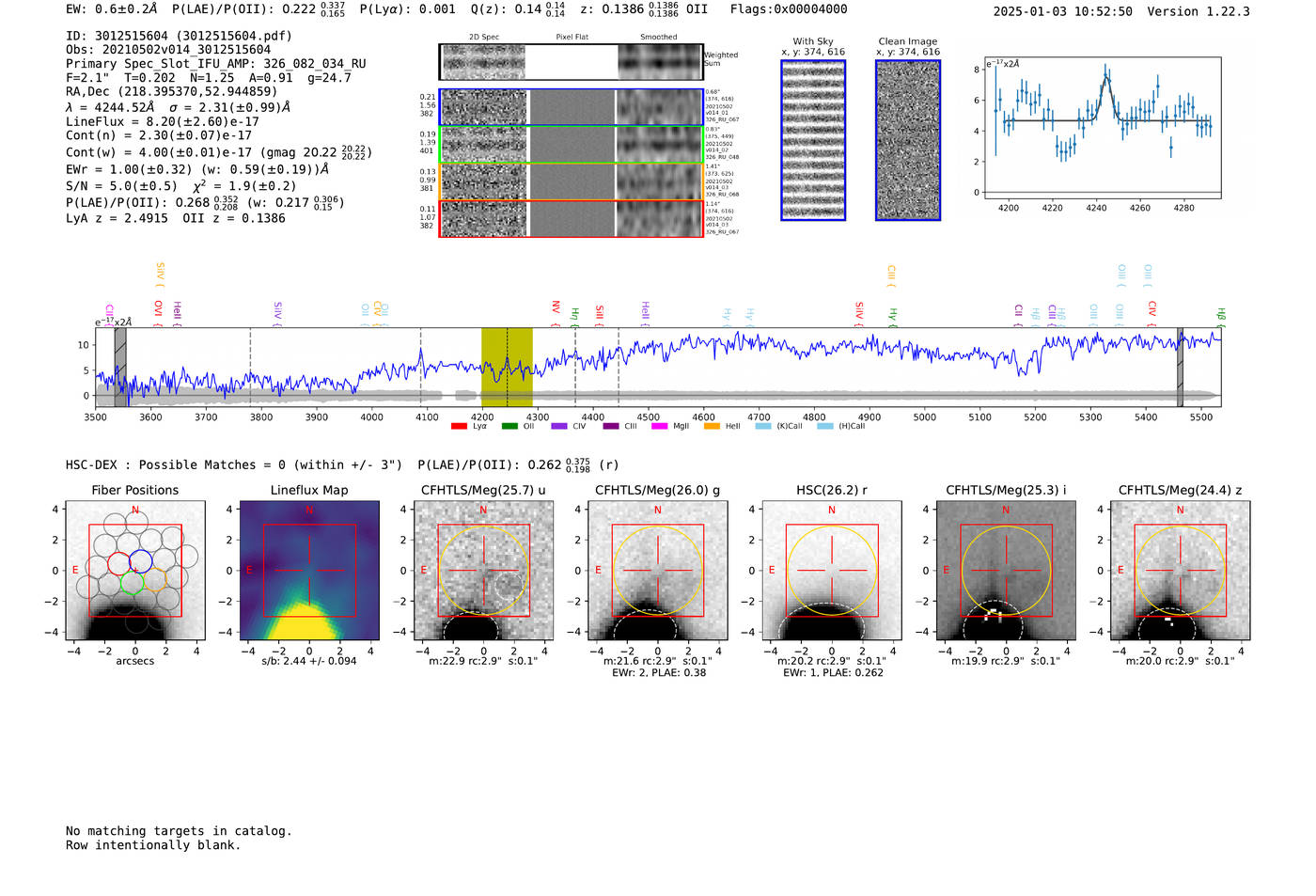Click the Weighted Sum 2D spectrum strip
1316x896 pixels.
572,62
